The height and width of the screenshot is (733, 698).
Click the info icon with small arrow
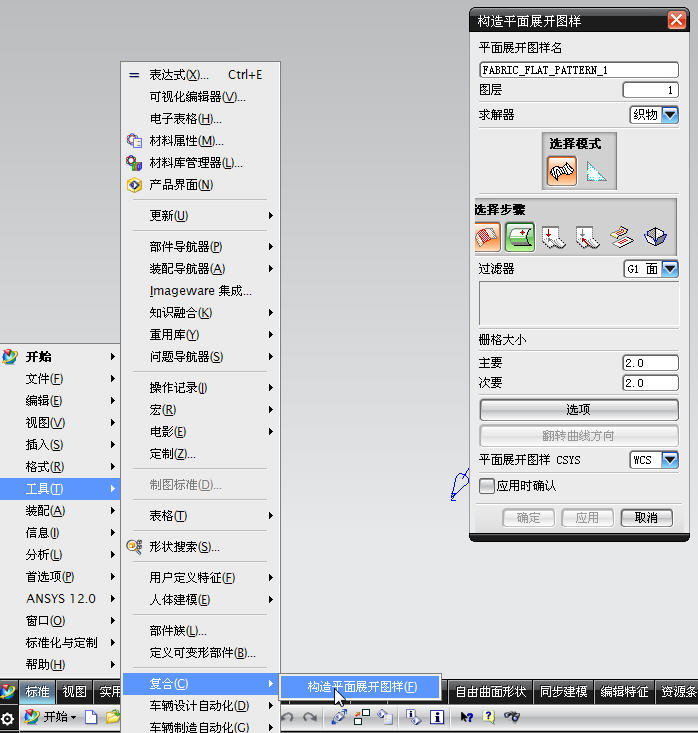(413, 717)
